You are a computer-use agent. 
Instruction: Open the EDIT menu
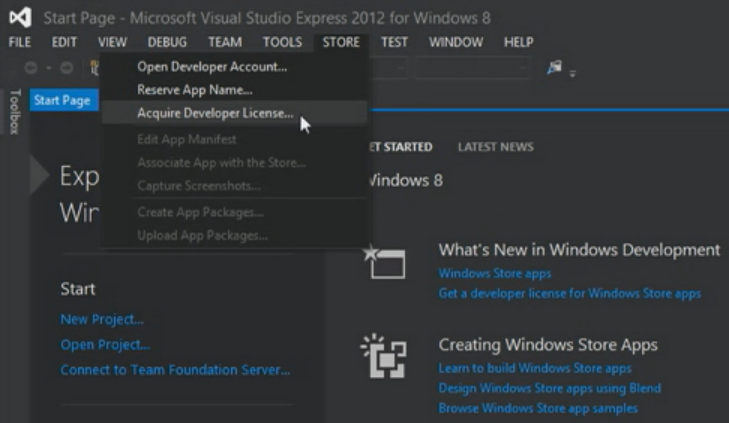click(64, 42)
